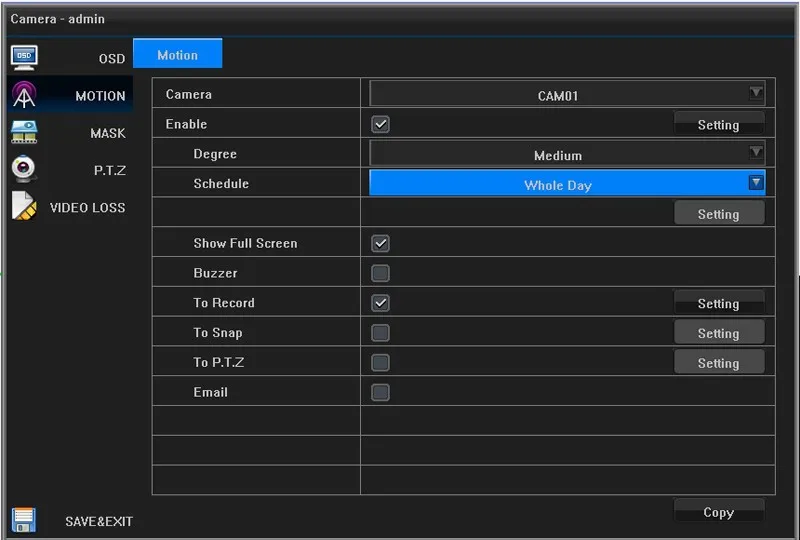Click the Video Loss icon
The image size is (800, 540).
click(x=24, y=206)
